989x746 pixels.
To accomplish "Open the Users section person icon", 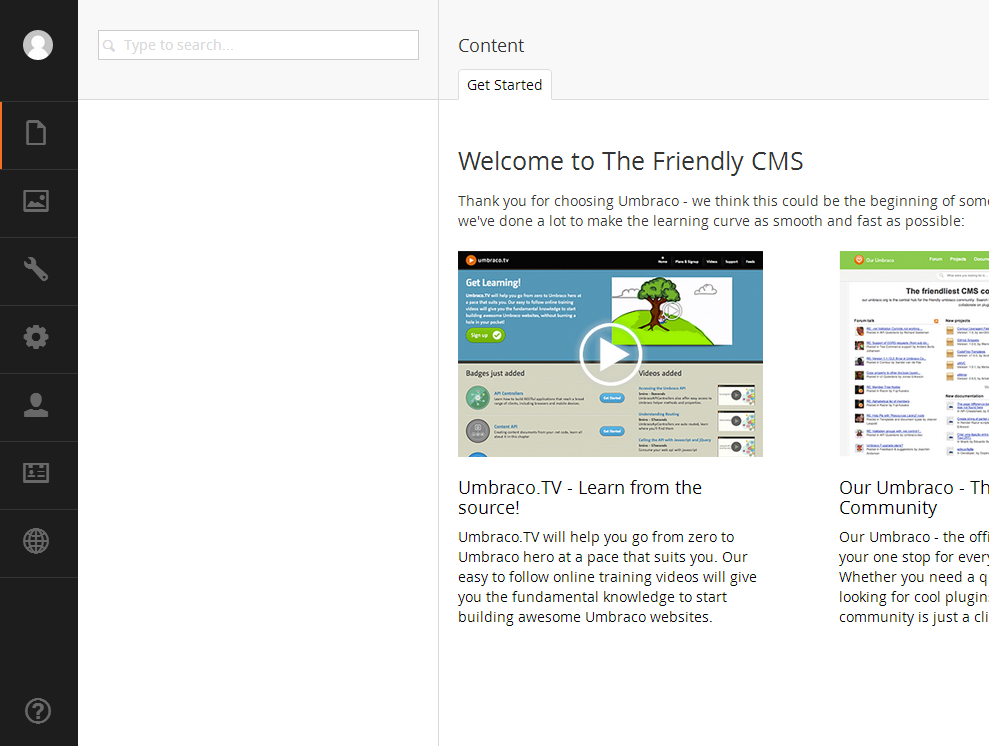I will pyautogui.click(x=36, y=405).
